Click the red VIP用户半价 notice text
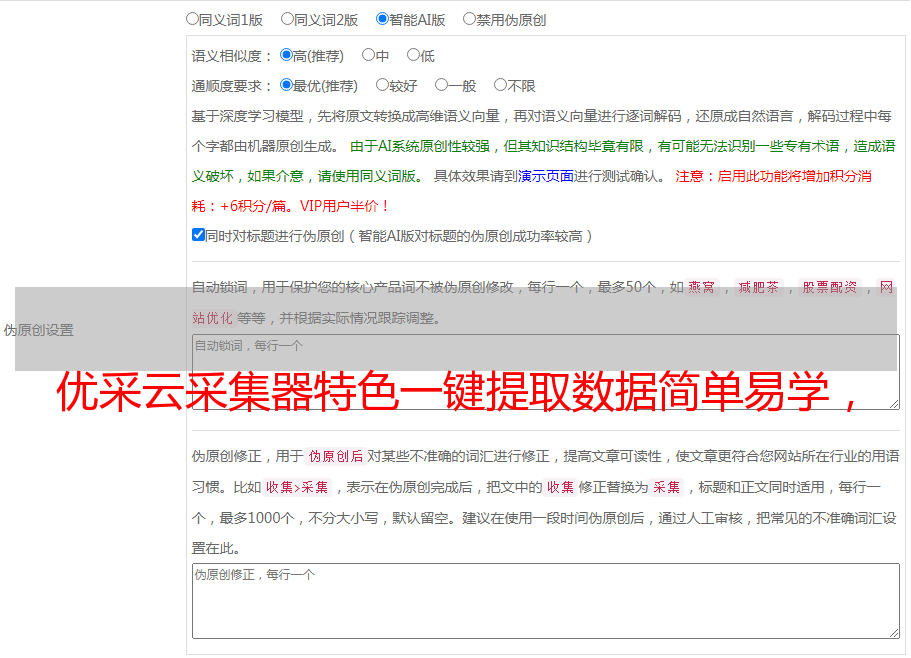 344,206
